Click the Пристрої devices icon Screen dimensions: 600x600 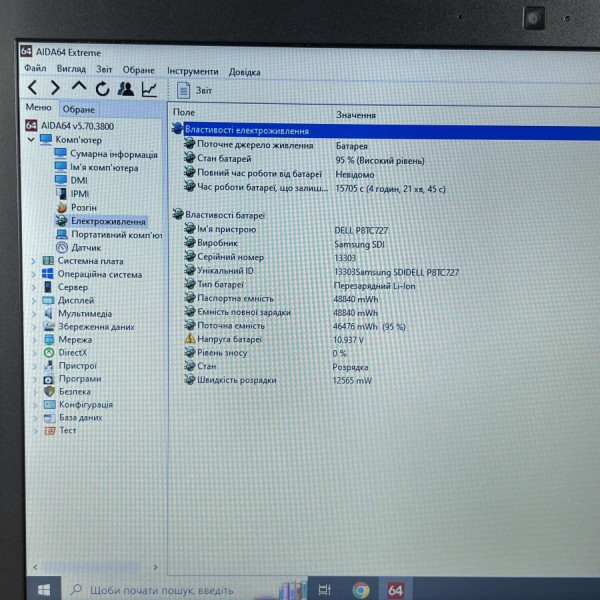click(49, 366)
